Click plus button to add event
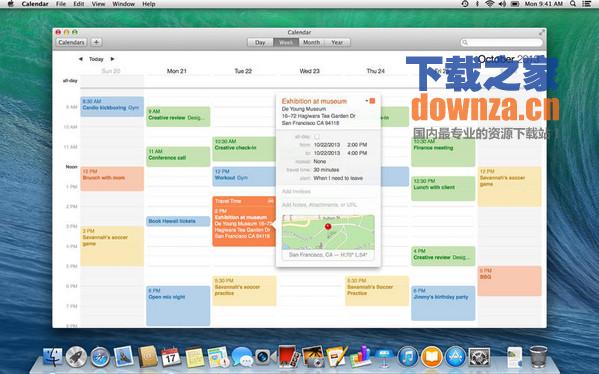599x374 pixels. point(96,42)
